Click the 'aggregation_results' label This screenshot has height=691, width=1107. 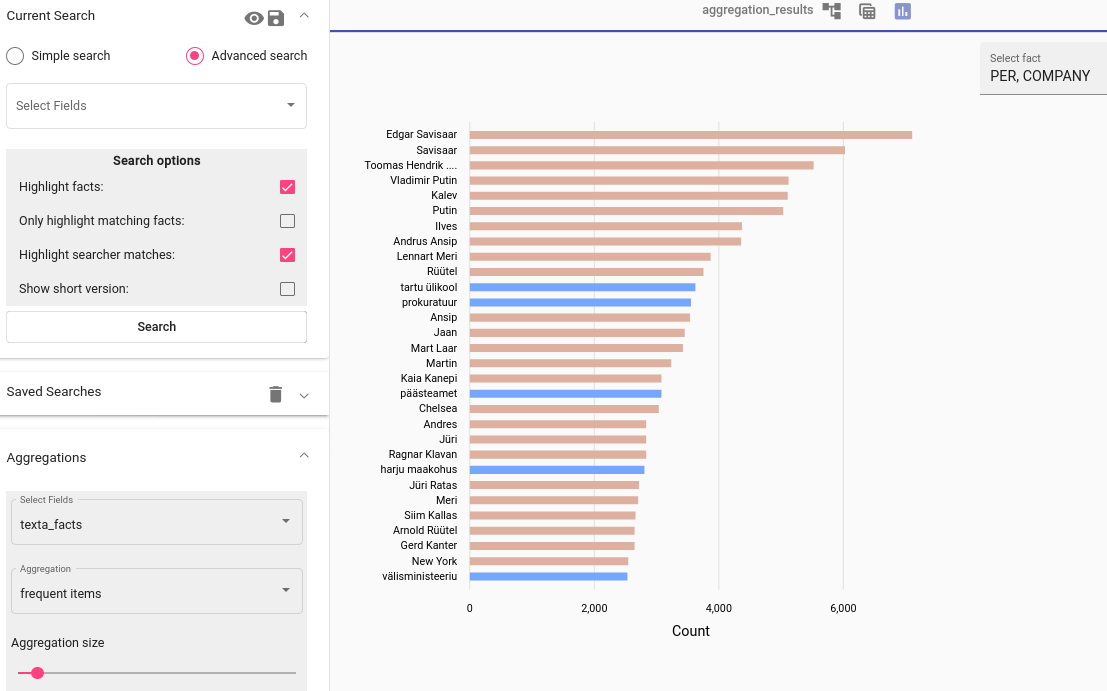[x=758, y=10]
